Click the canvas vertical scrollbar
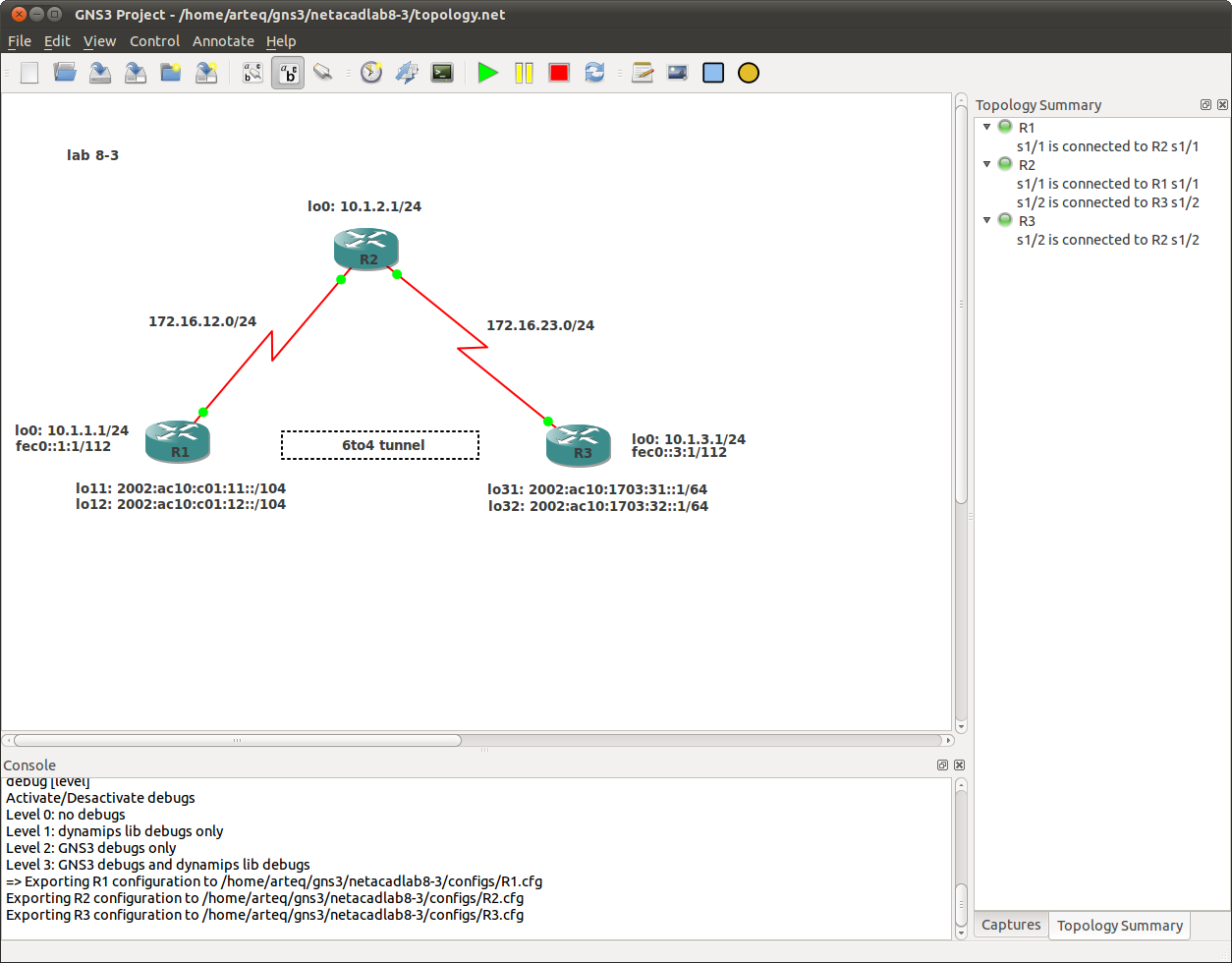Viewport: 1232px width, 963px height. tap(961, 305)
